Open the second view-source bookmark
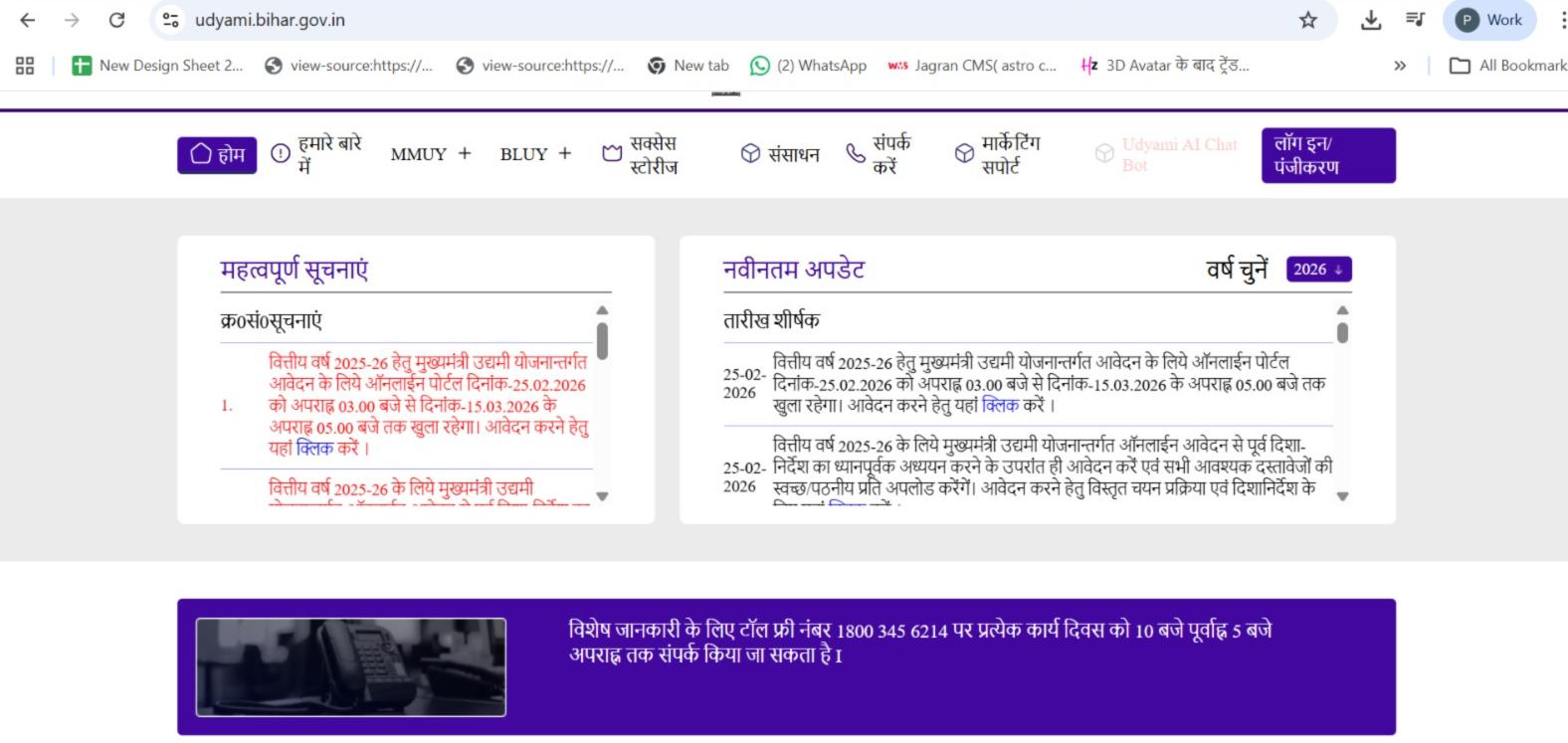The width and height of the screenshot is (1568, 743). pyautogui.click(x=540, y=66)
